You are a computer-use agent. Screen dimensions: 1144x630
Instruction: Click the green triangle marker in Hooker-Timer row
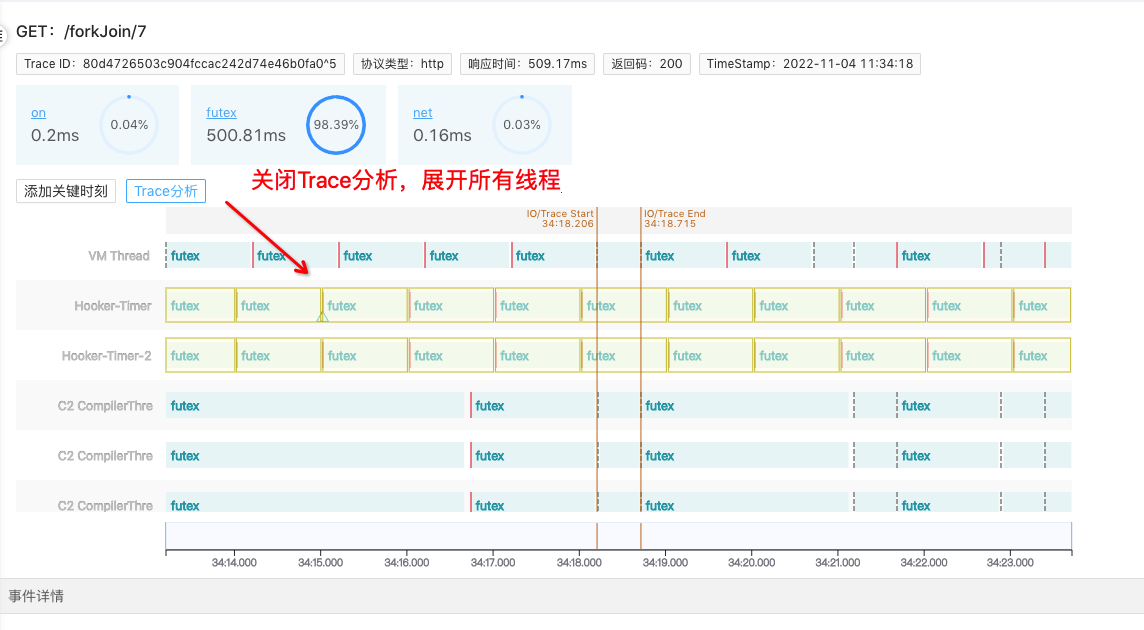point(322,317)
